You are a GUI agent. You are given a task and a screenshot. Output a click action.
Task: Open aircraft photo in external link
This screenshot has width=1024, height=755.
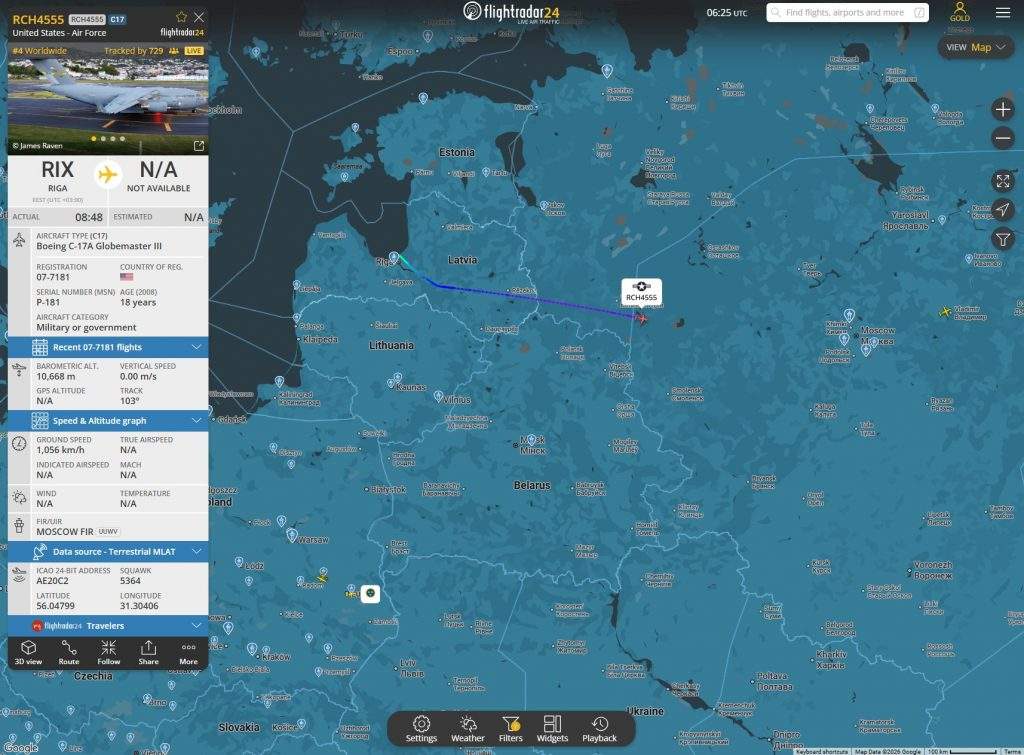199,146
